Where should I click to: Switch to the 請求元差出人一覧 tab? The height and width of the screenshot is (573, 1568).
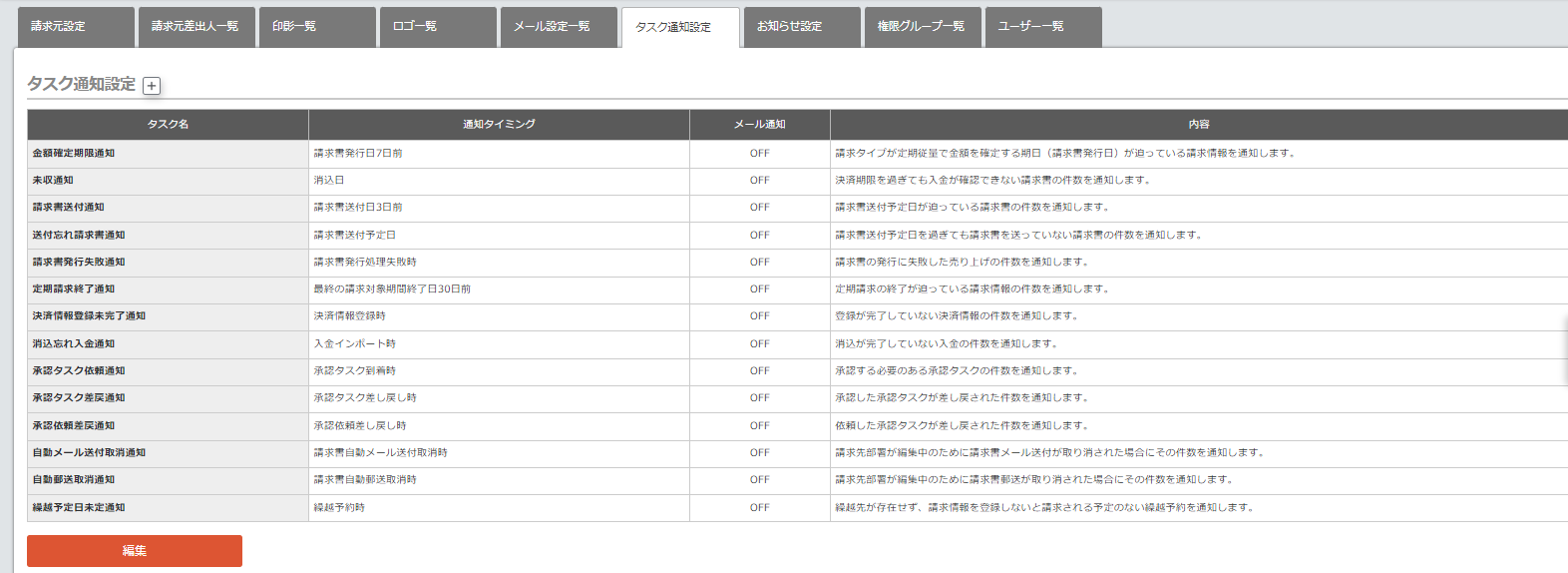pyautogui.click(x=196, y=26)
